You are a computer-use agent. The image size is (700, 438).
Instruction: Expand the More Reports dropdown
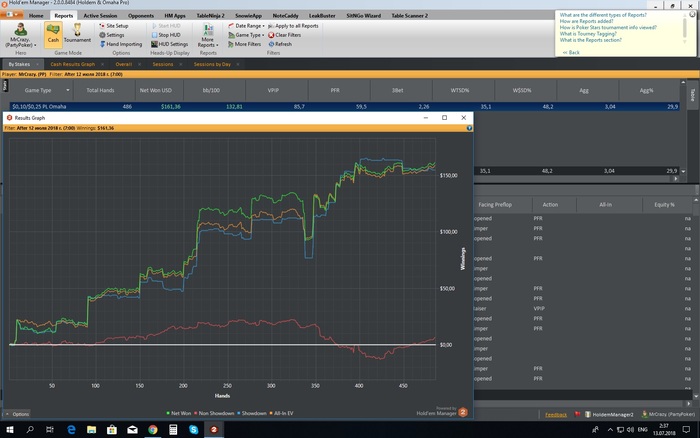208,35
